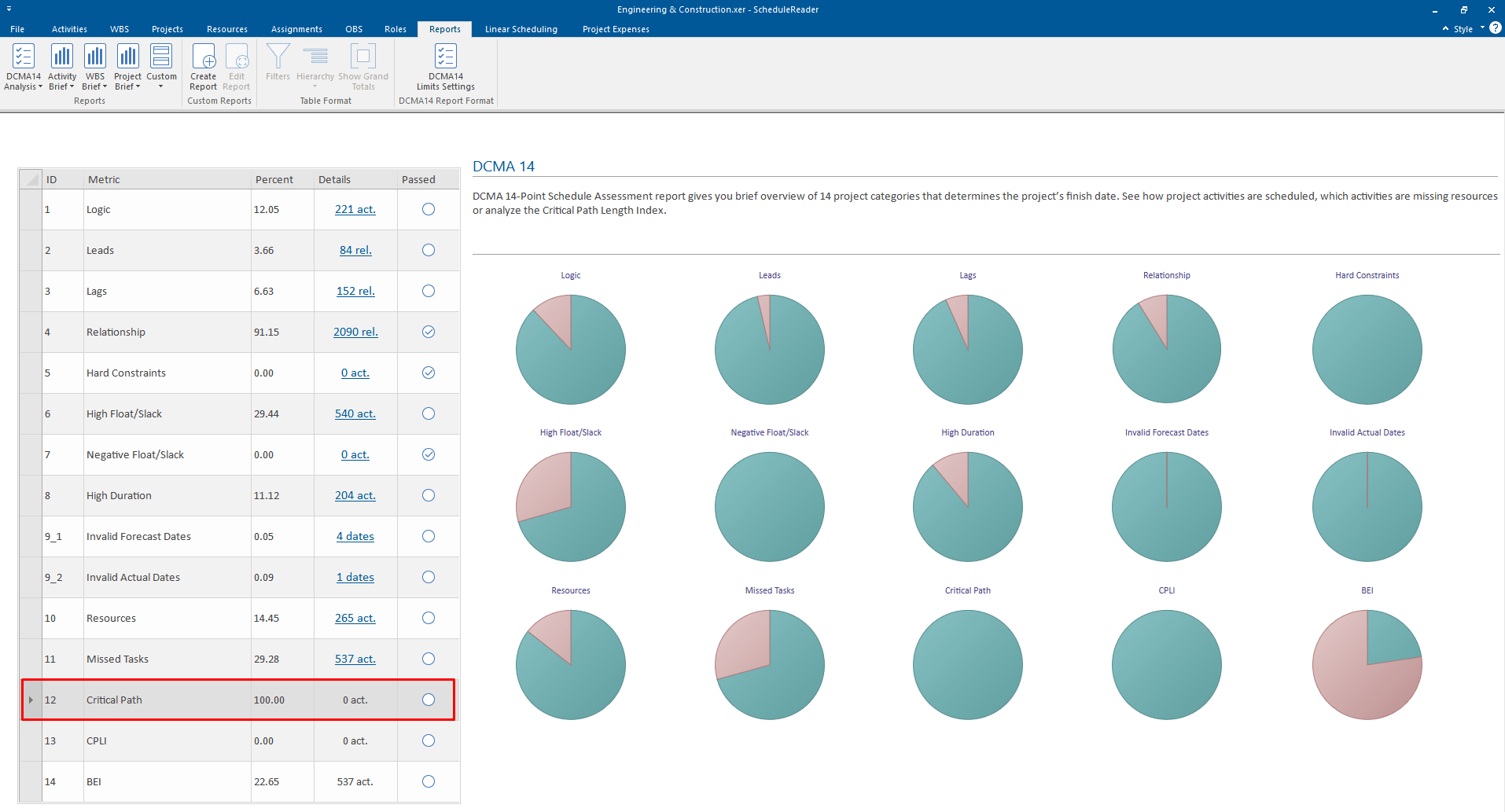The width and height of the screenshot is (1505, 812).
Task: Click the Logic pie chart
Action: pyautogui.click(x=571, y=349)
